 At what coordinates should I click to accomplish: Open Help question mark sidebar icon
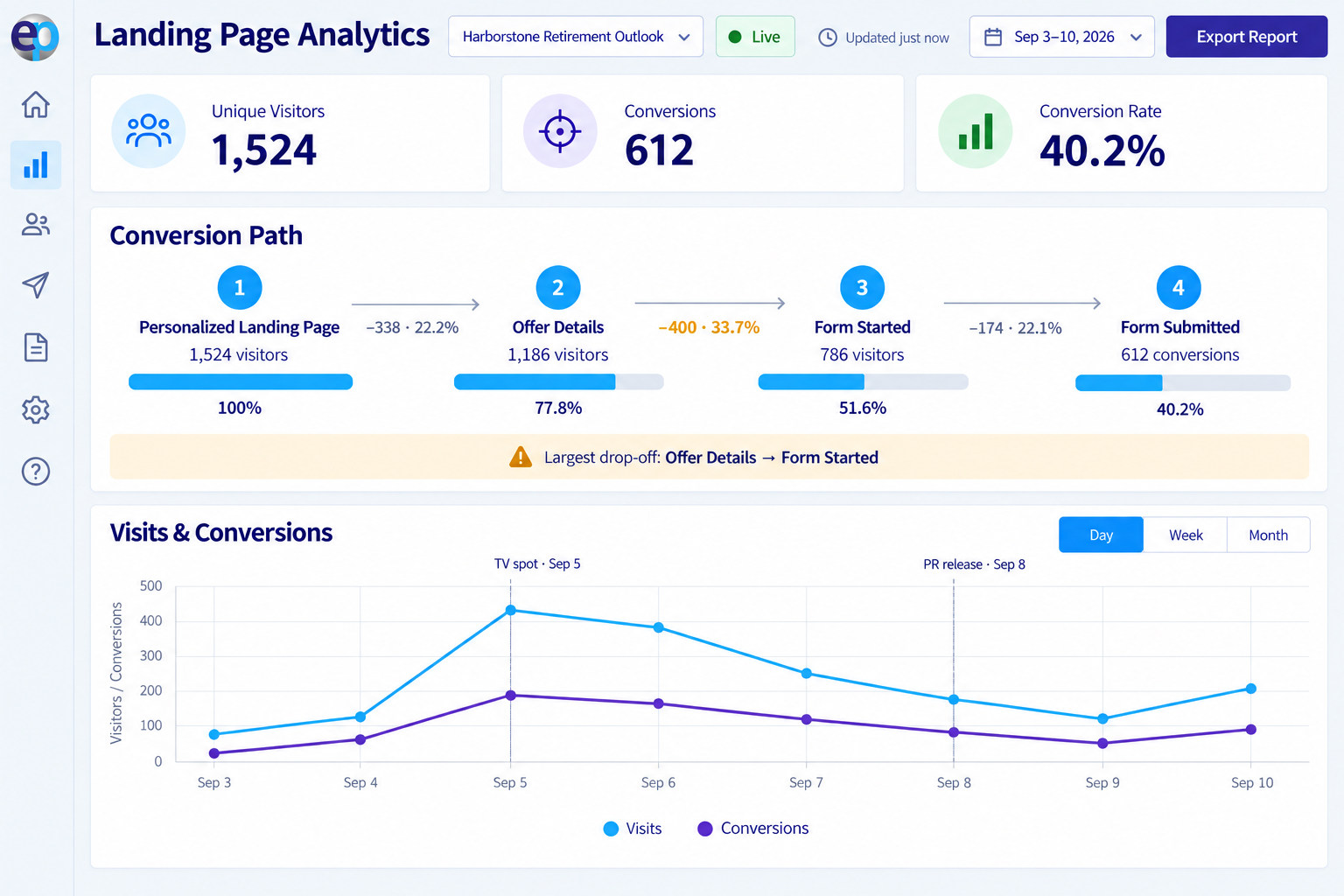click(36, 472)
